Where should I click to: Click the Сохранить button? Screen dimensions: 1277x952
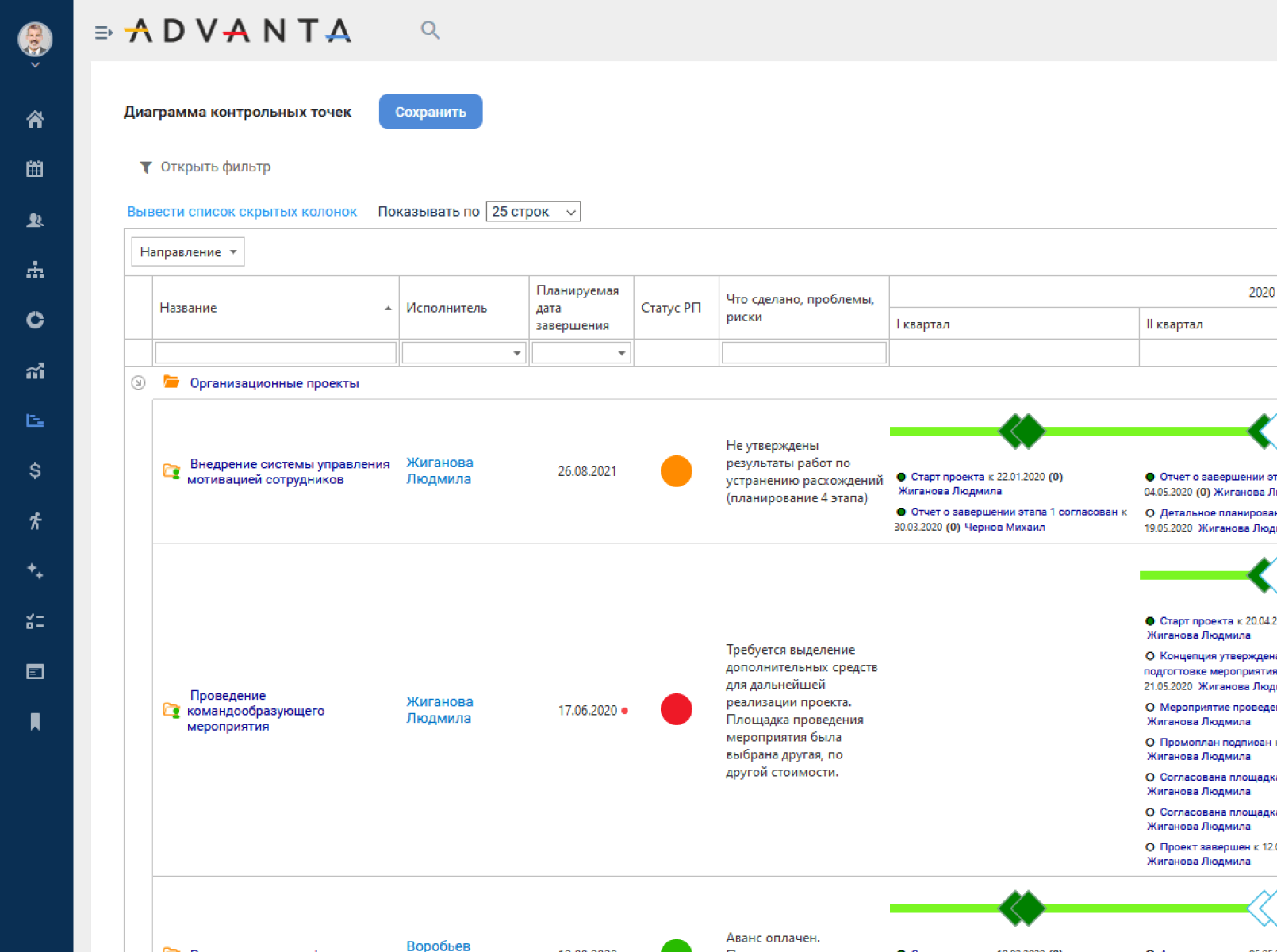[430, 112]
